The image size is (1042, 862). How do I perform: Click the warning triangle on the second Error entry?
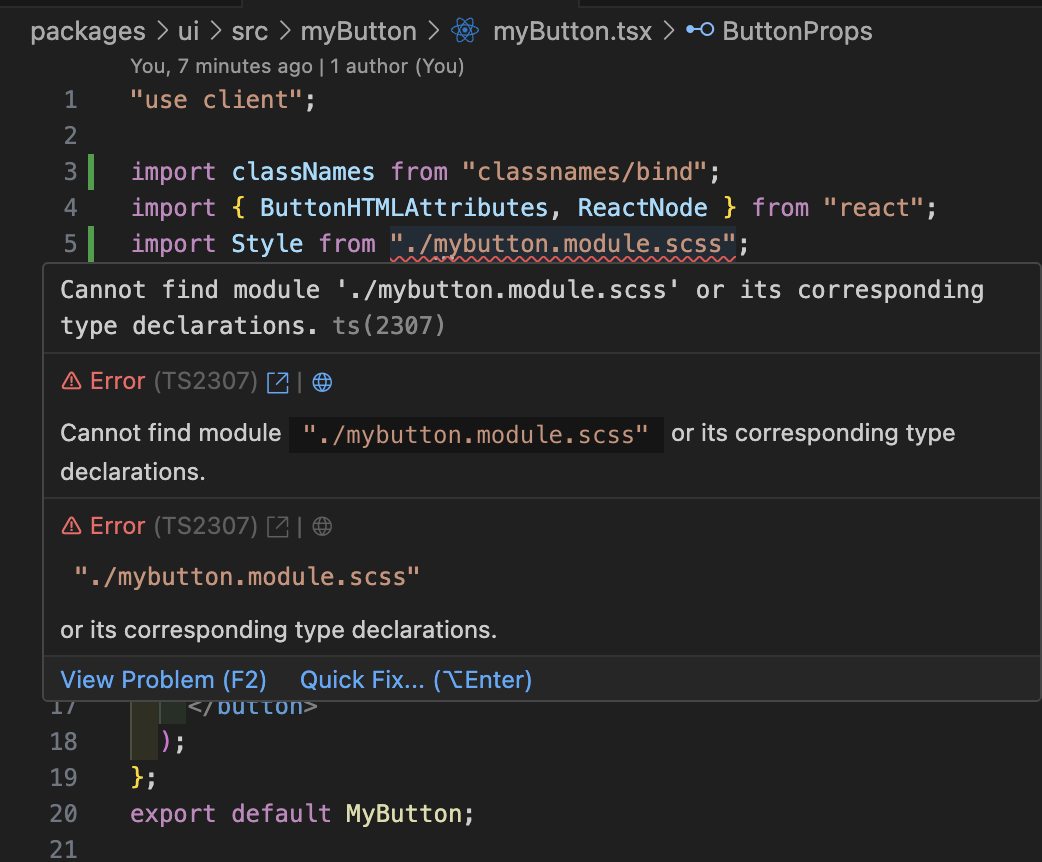coord(74,526)
